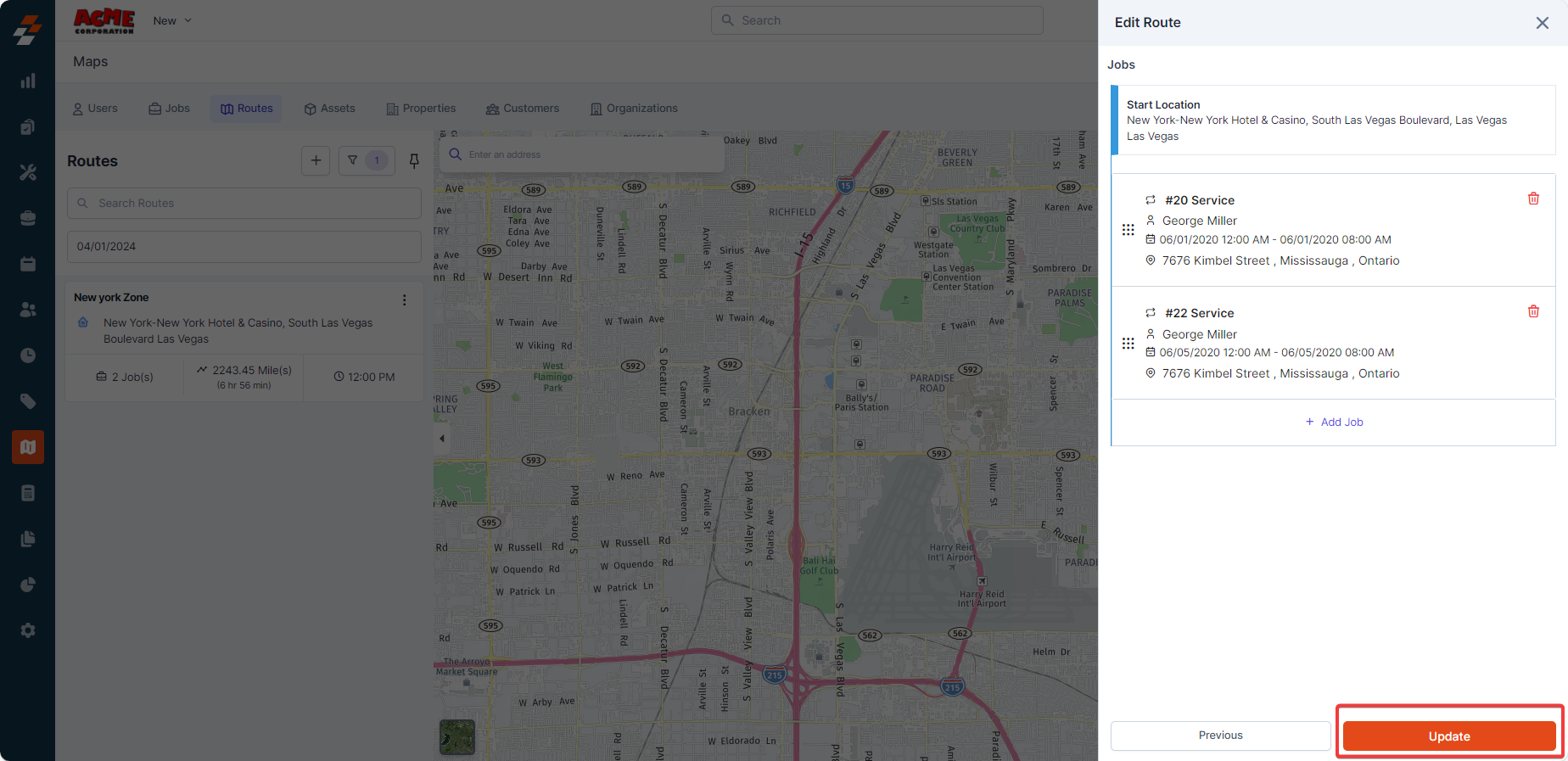Collapse the routes side panel arrow
Screen dimensions: 1568x761
(442, 439)
